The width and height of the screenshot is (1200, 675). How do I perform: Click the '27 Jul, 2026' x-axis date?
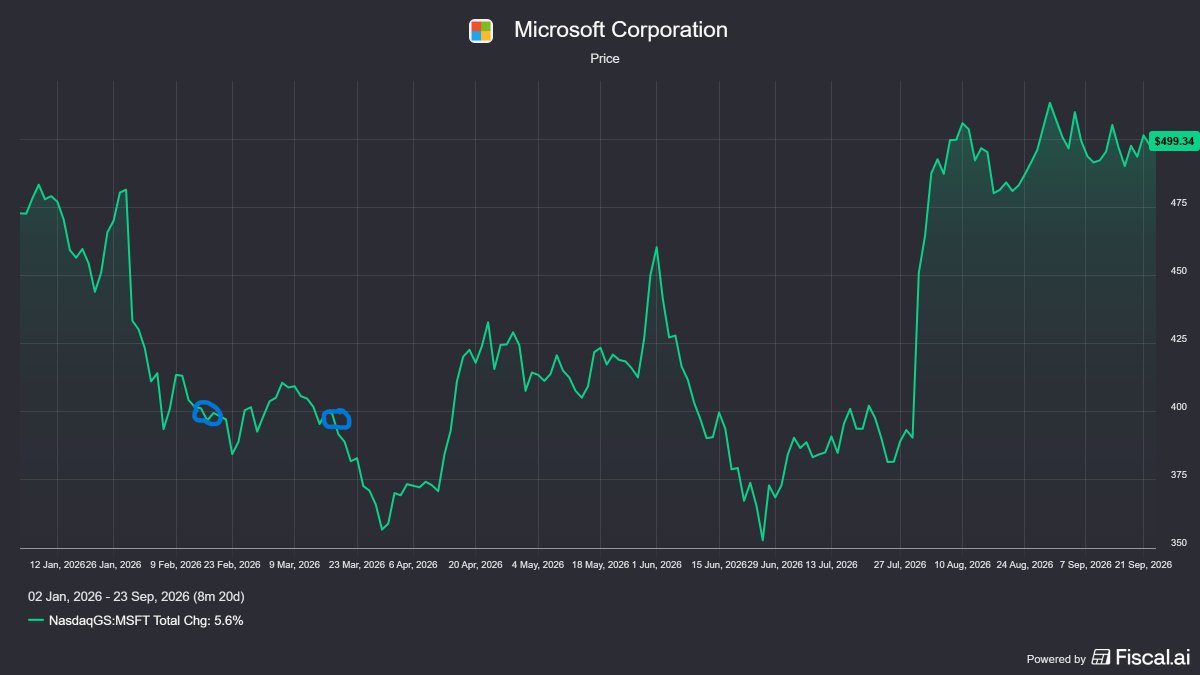pos(899,564)
